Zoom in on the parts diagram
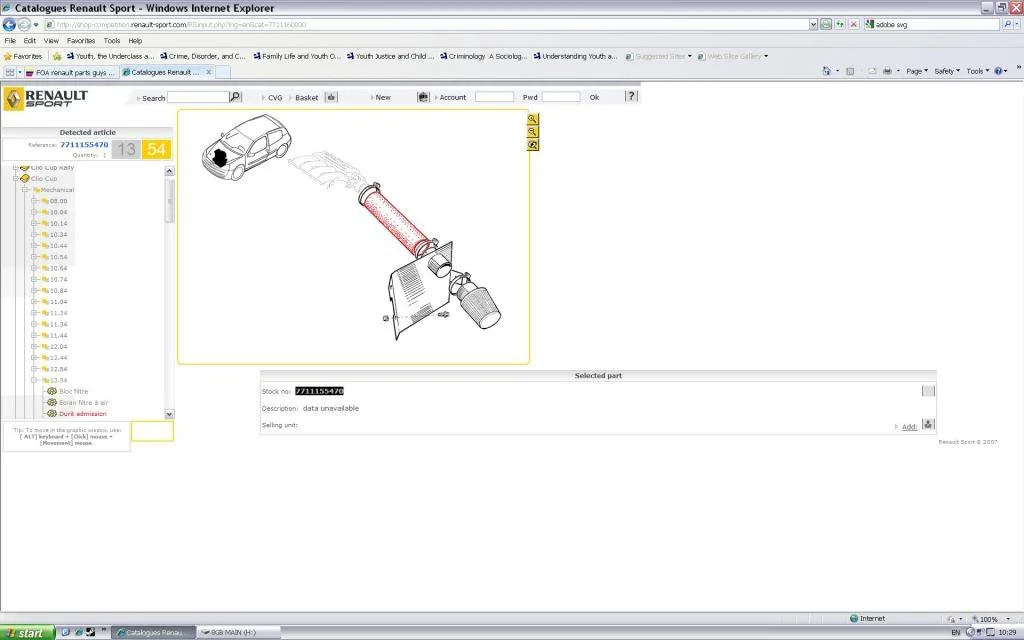This screenshot has height=640, width=1024. [x=533, y=120]
